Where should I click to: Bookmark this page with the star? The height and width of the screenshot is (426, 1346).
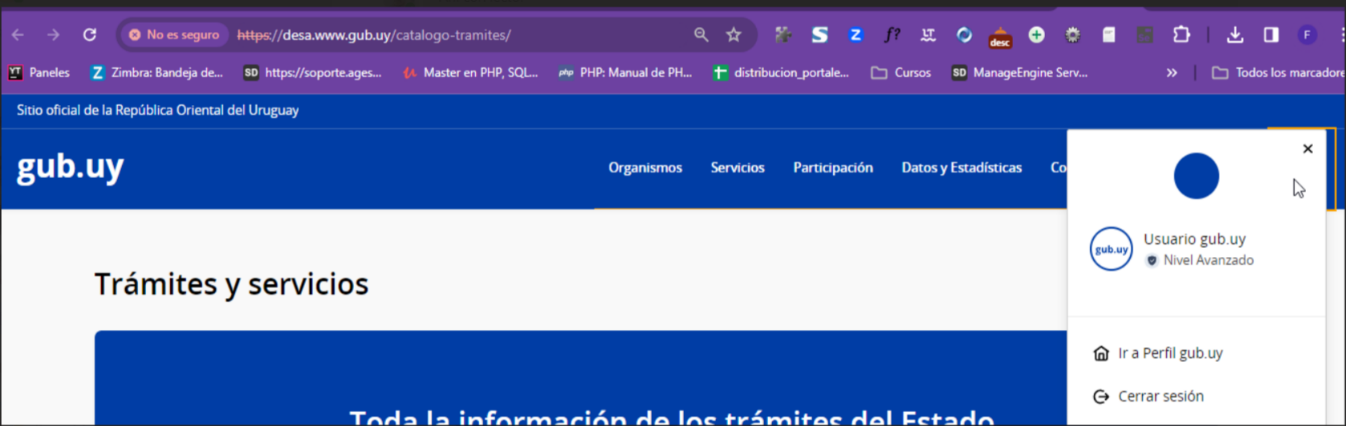733,35
